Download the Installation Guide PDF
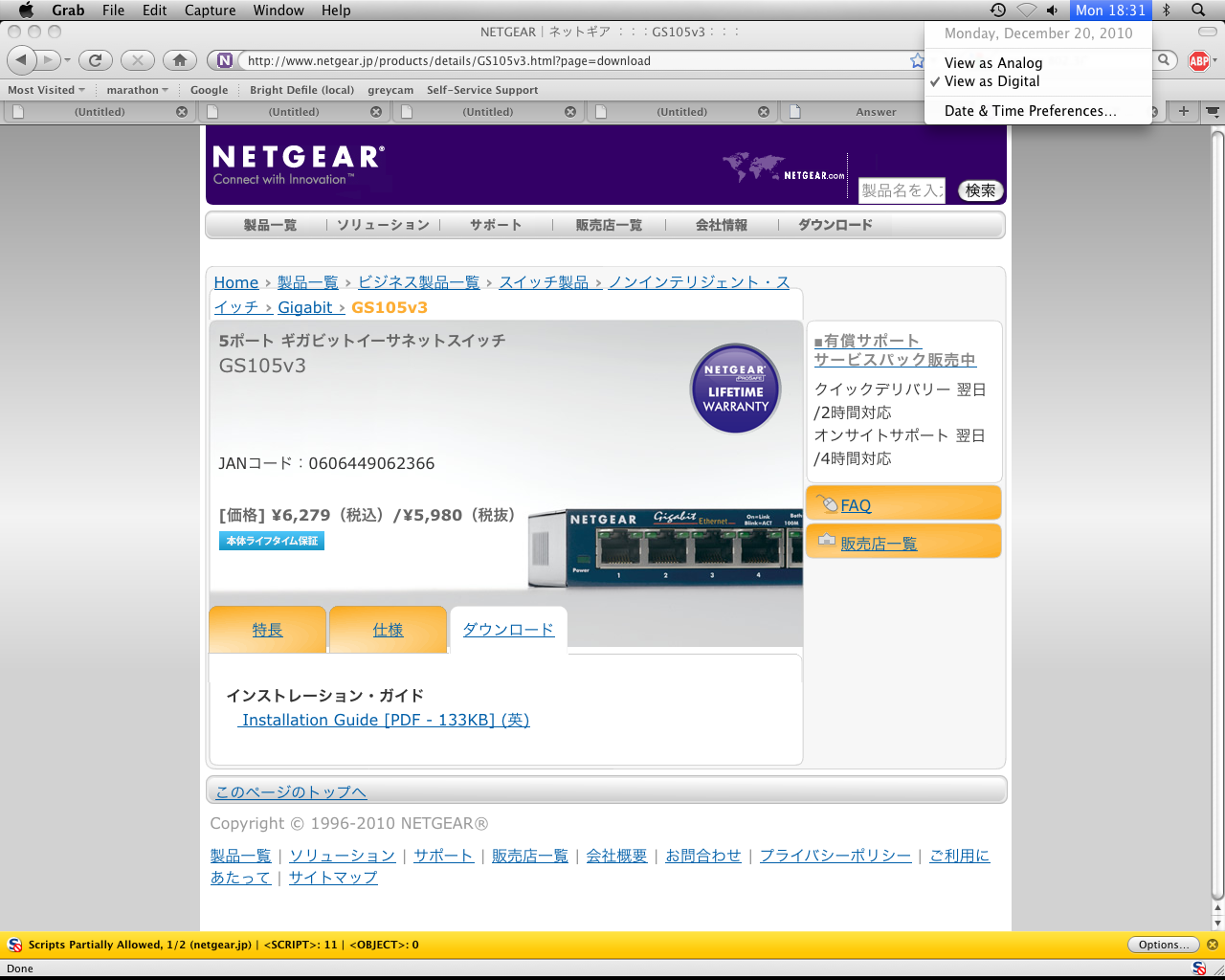This screenshot has height=980, width=1225. point(384,720)
